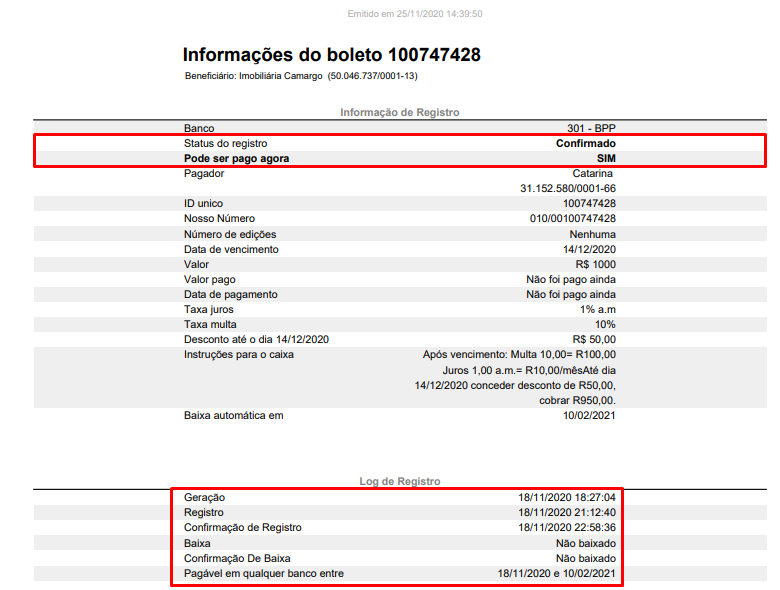Select the 'Nenhuma' value
Image resolution: width=780 pixels, height=590 pixels.
click(592, 234)
